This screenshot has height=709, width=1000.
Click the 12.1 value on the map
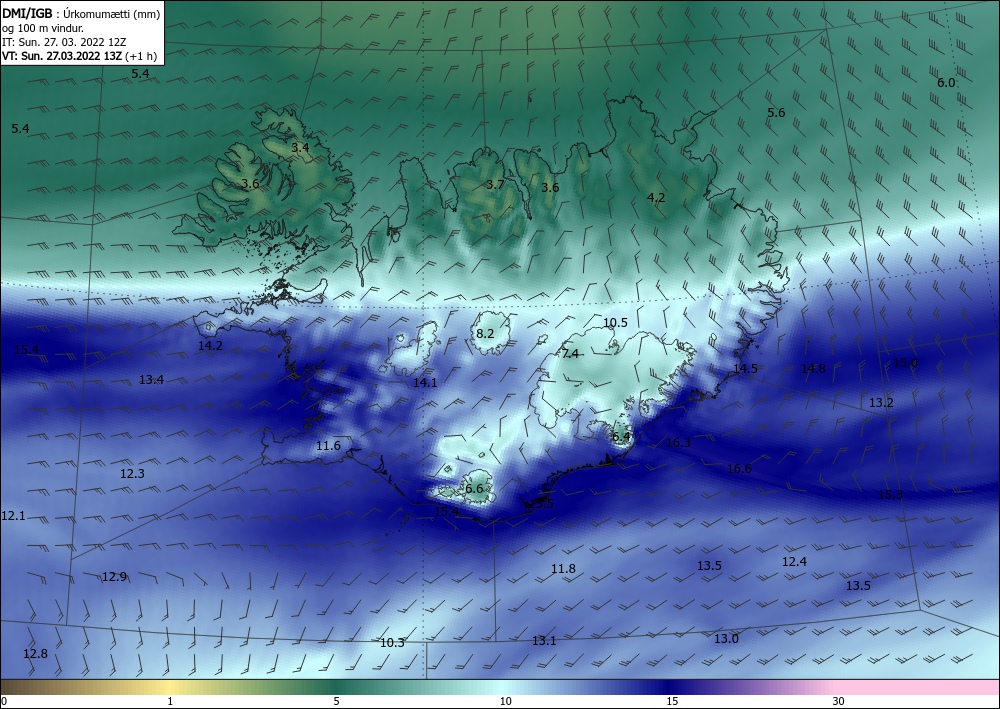[x=13, y=516]
